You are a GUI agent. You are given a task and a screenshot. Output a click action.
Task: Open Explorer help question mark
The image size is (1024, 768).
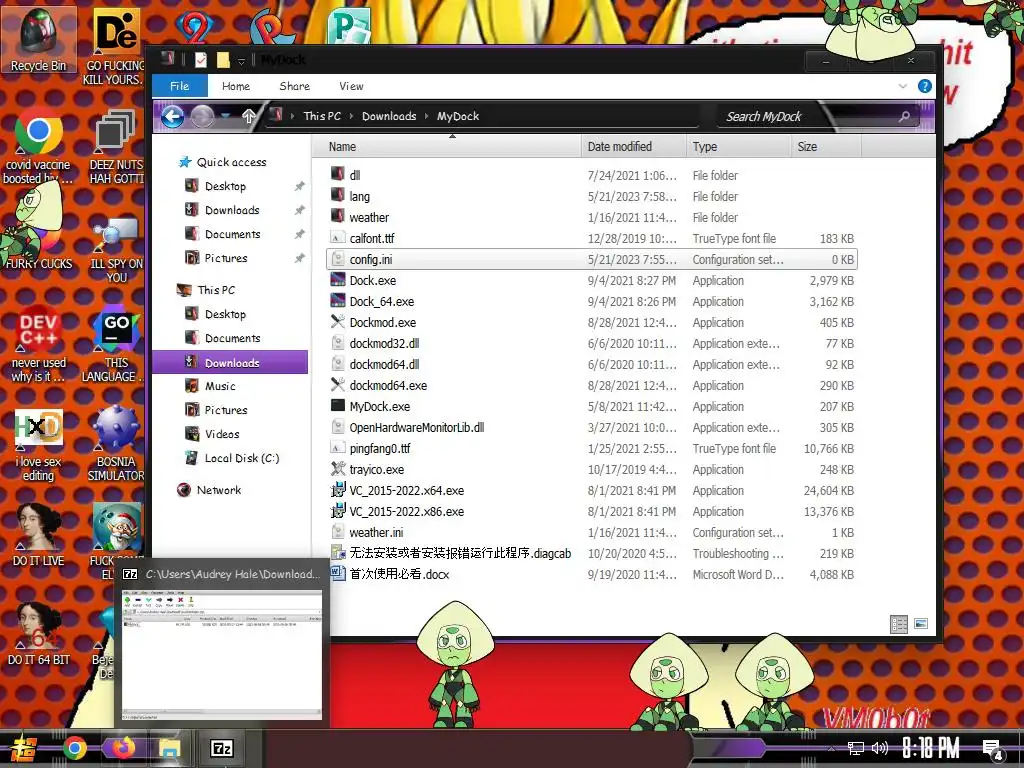coord(925,86)
